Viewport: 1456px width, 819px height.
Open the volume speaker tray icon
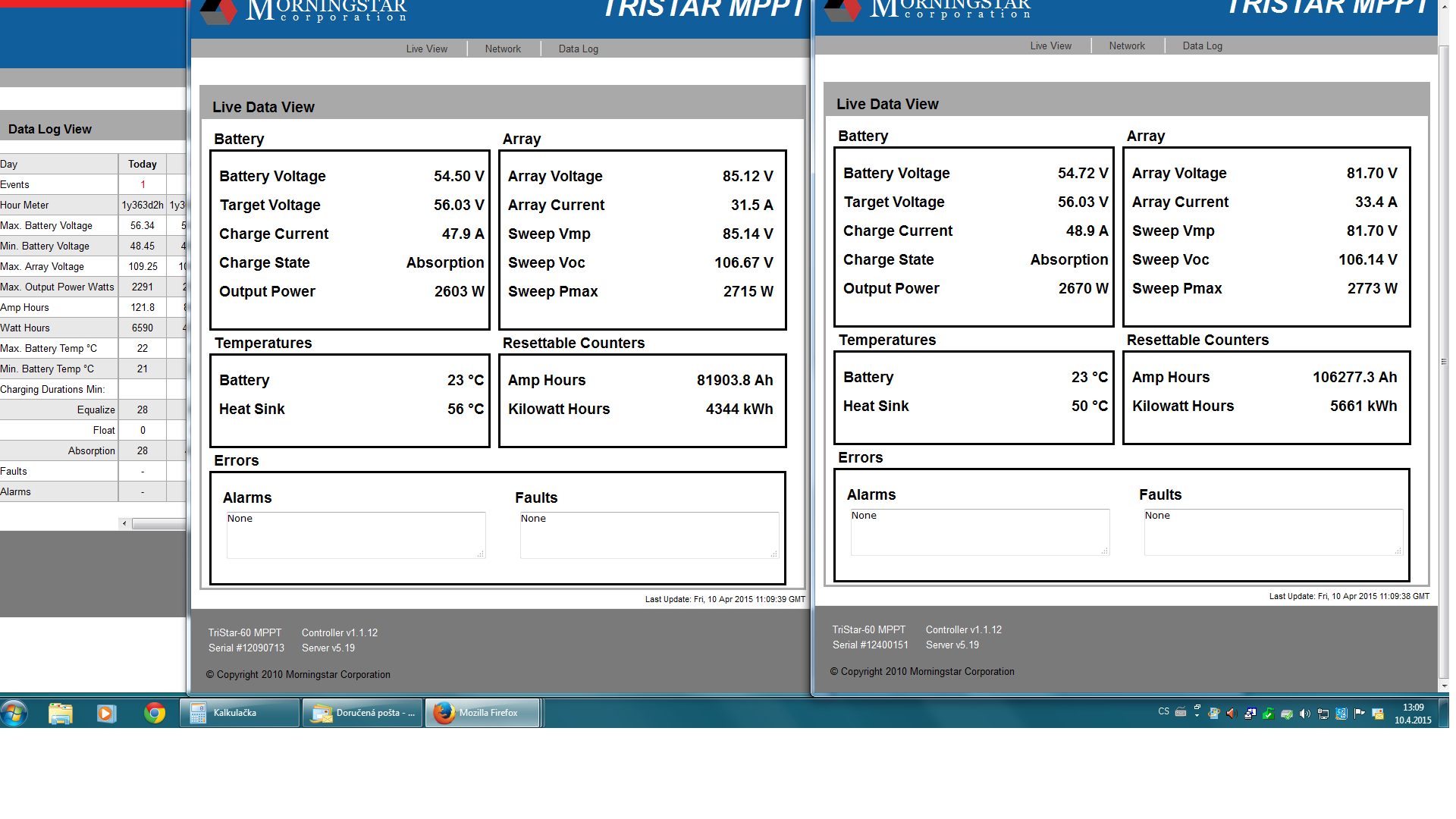(1305, 714)
